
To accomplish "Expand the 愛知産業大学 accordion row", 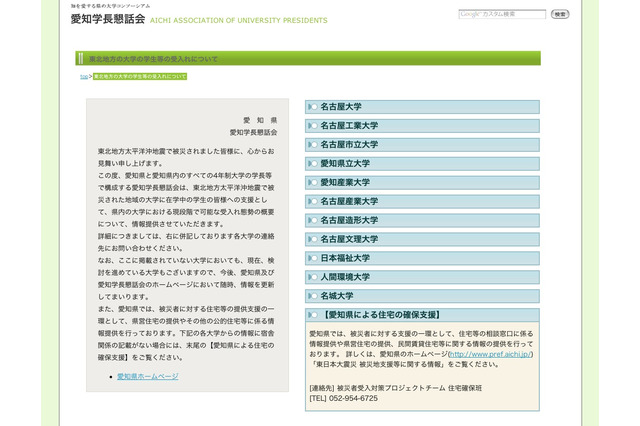I will (422, 182).
